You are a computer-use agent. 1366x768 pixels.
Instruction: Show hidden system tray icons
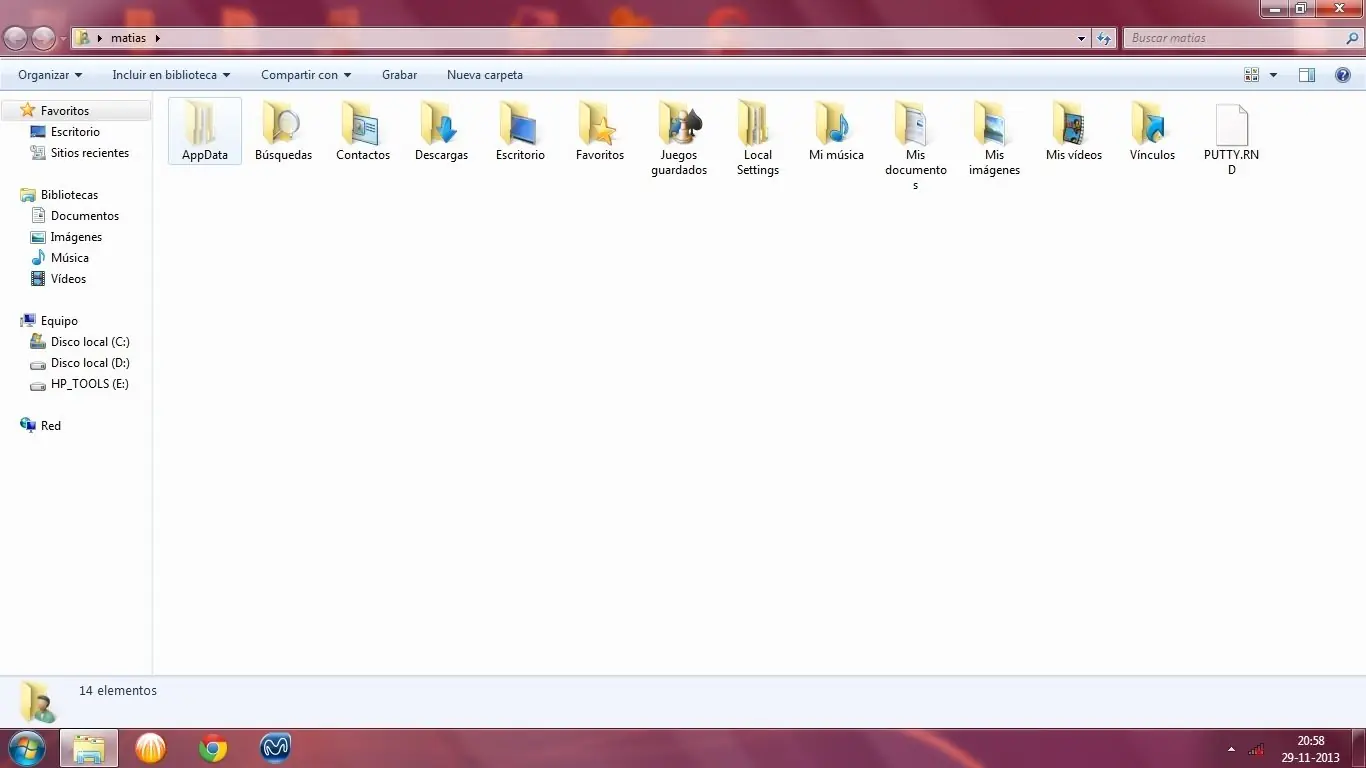pyautogui.click(x=1231, y=749)
